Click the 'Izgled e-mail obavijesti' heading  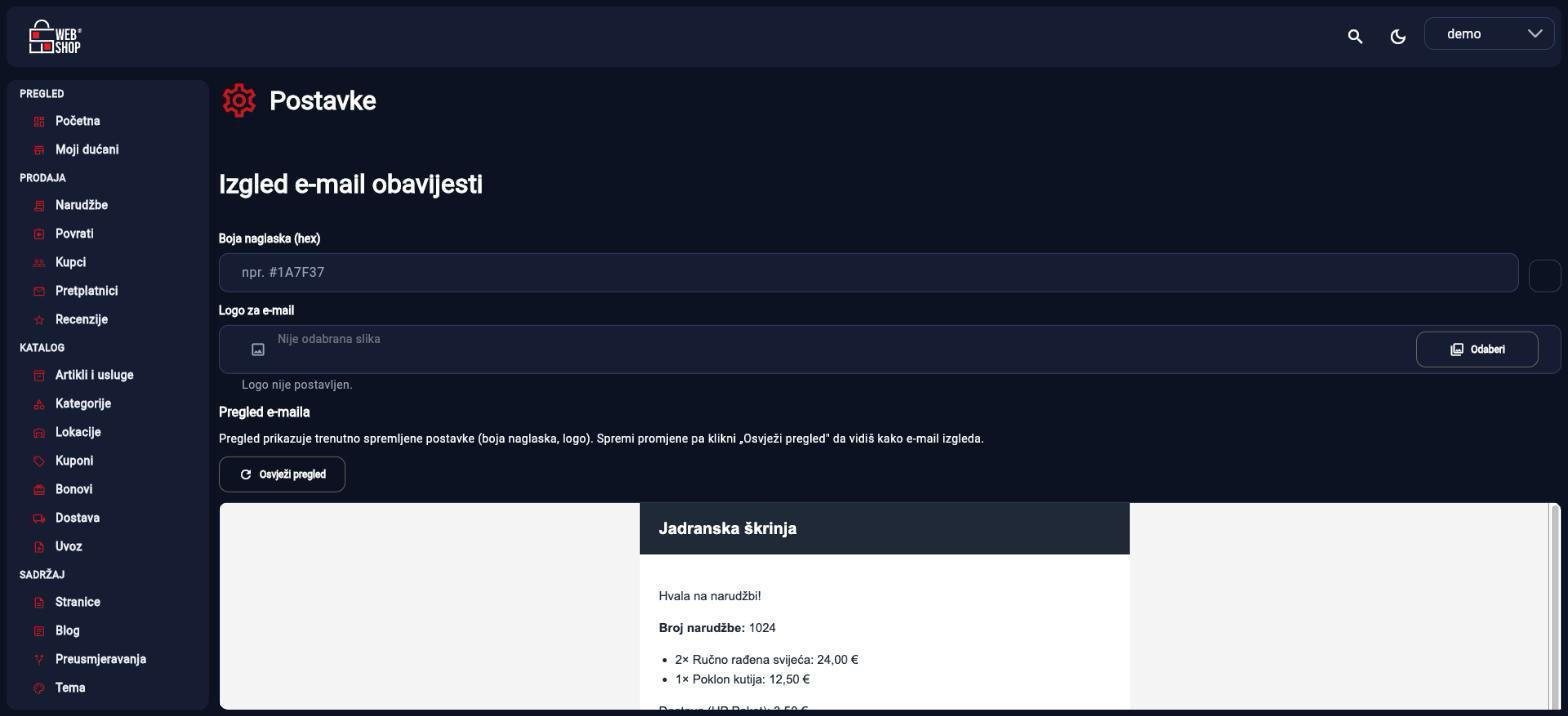[x=351, y=184]
